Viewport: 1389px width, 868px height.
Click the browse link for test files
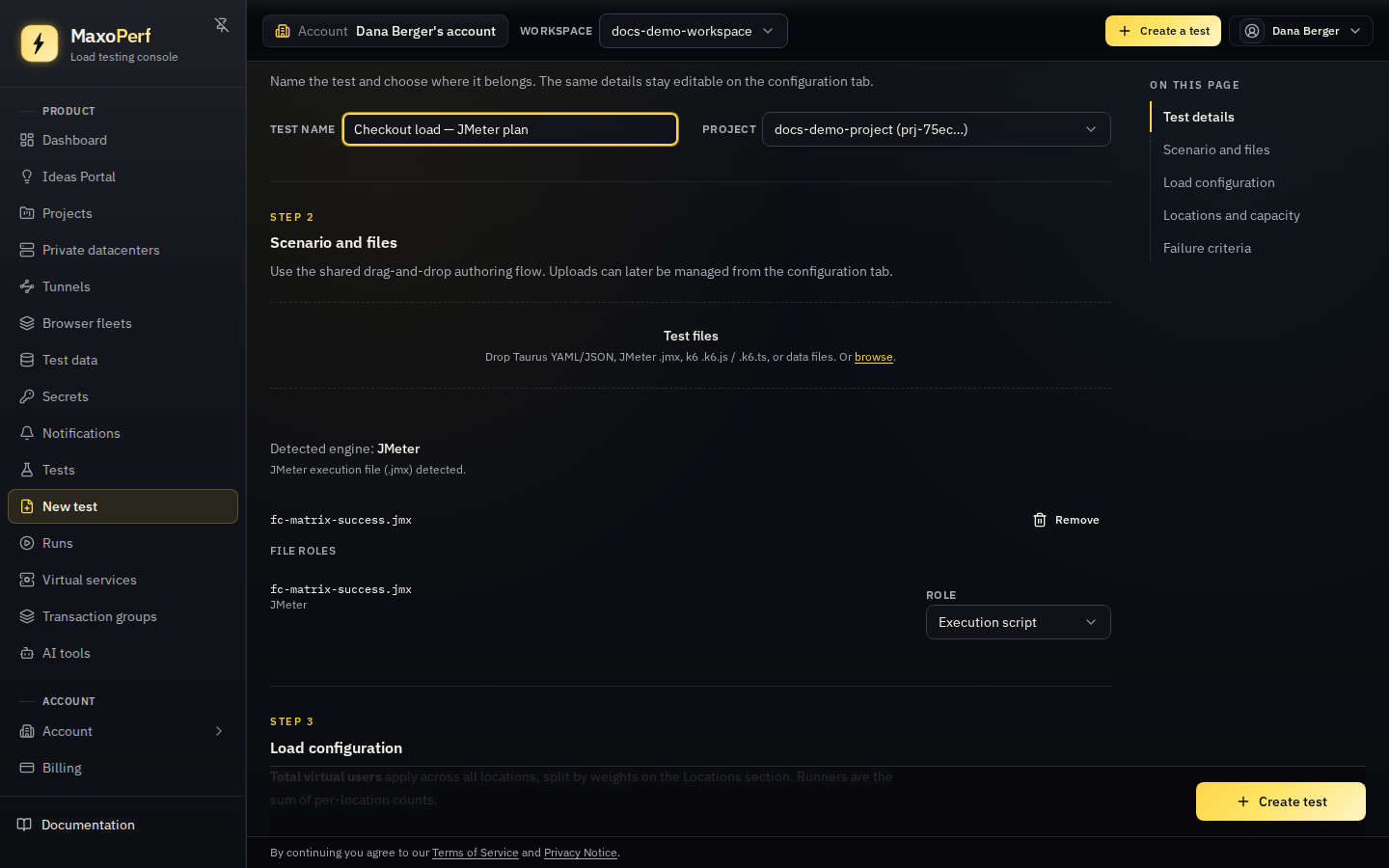click(873, 357)
